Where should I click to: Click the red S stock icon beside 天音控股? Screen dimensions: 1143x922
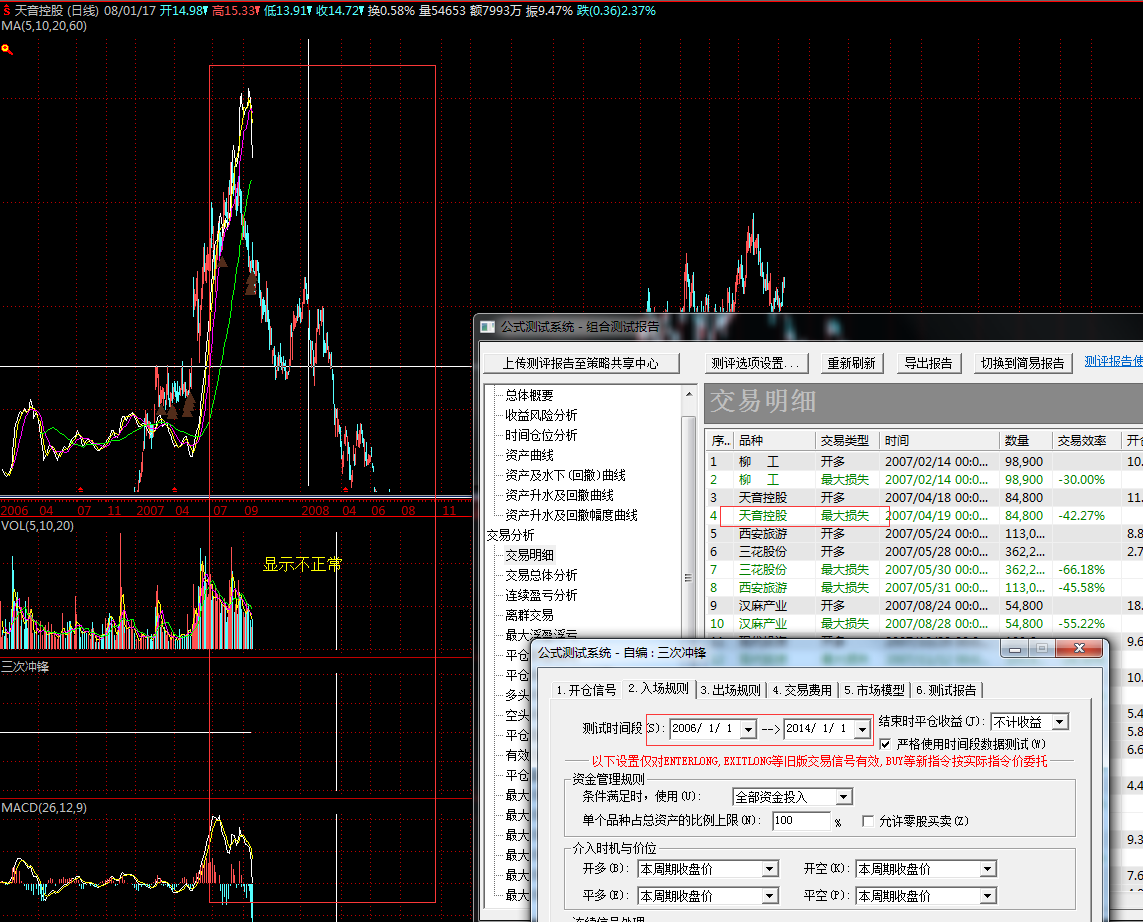6,9
